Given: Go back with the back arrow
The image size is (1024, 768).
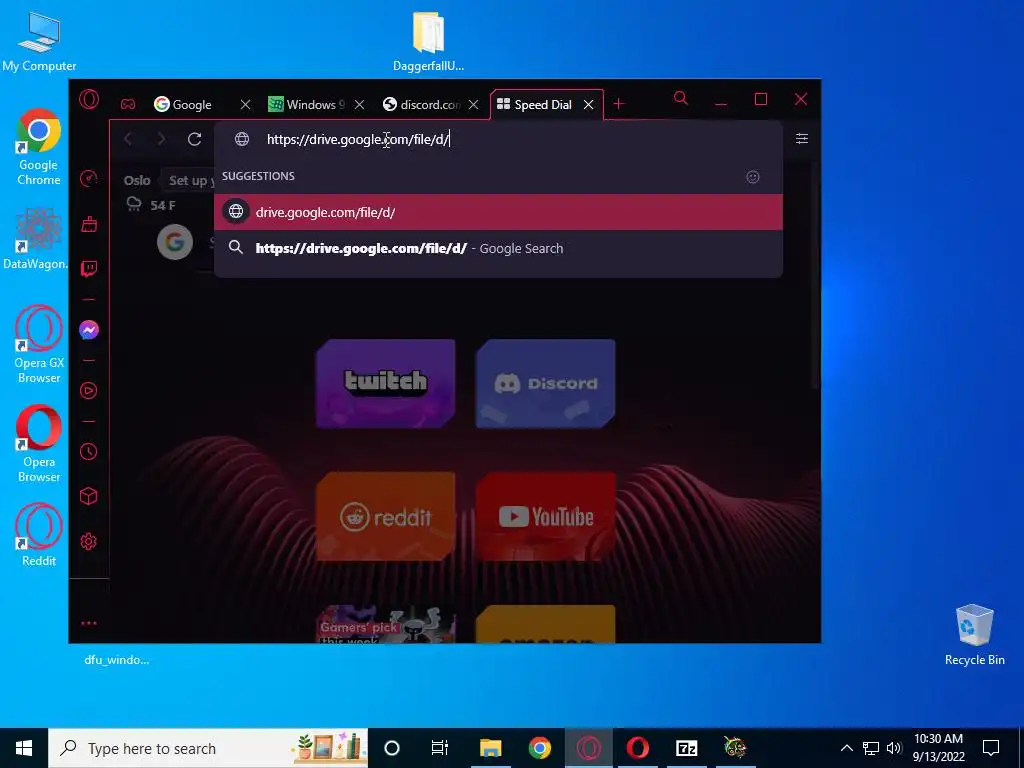Looking at the screenshot, I should click(129, 139).
